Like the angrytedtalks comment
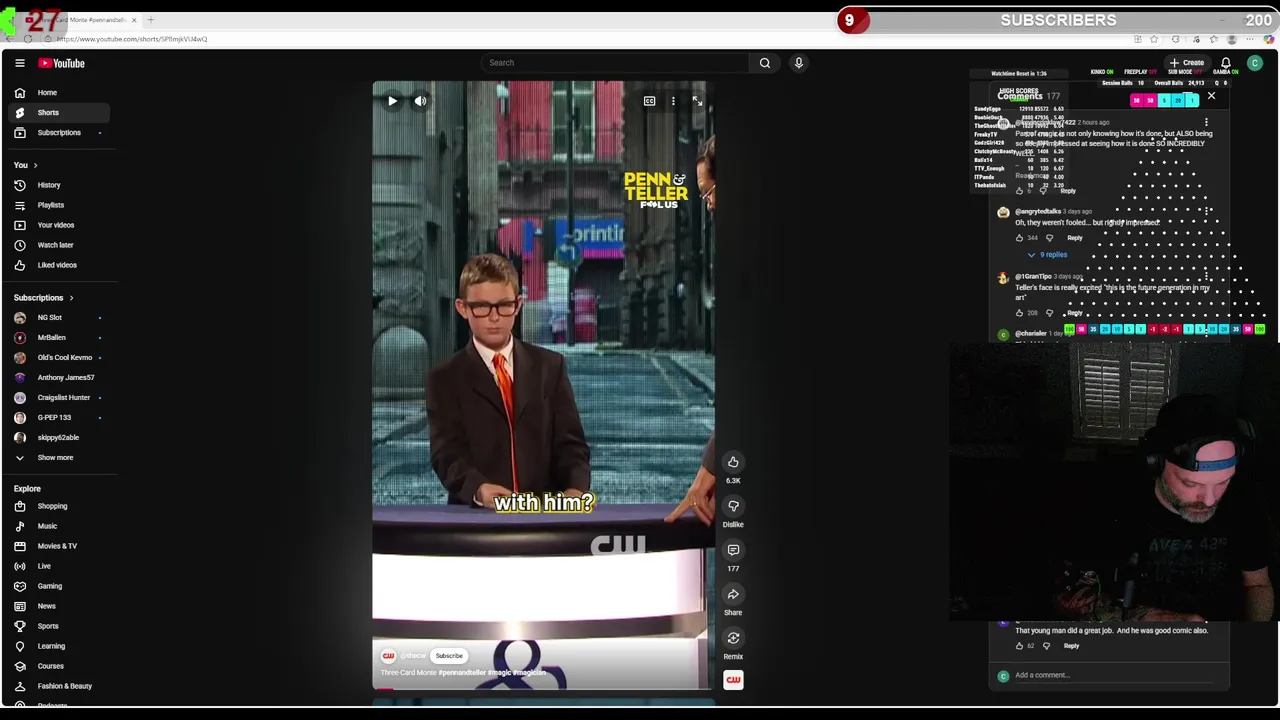 coord(1019,238)
